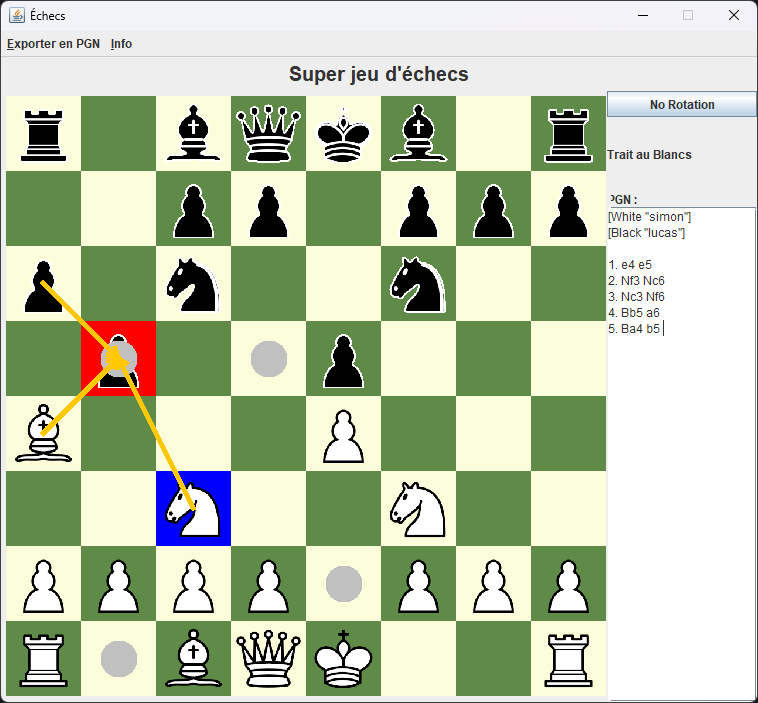Viewport: 758px width, 703px height.
Task: Move knight to the gray dot on e2
Action: pyautogui.click(x=343, y=584)
